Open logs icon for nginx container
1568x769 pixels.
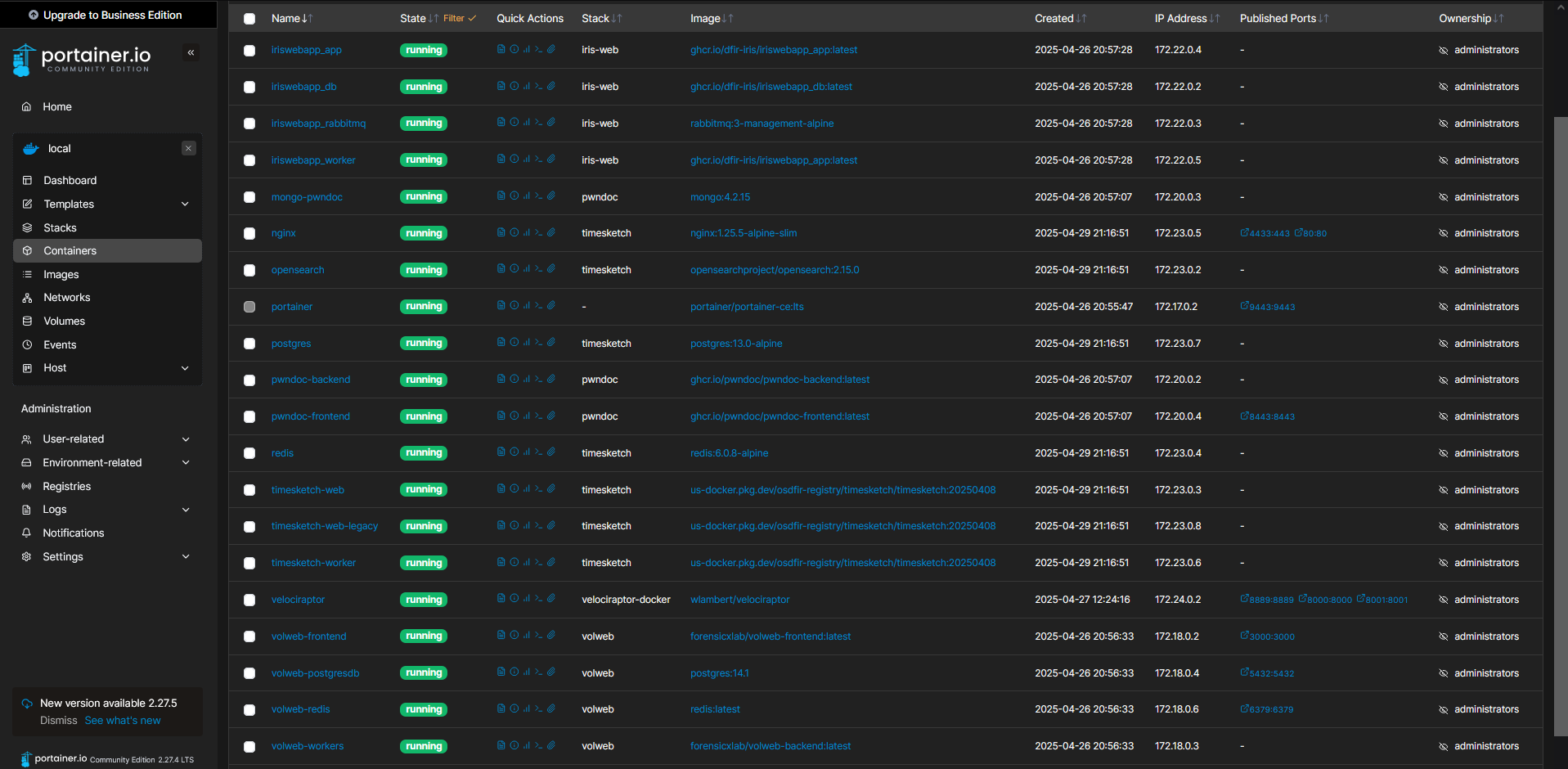point(501,232)
